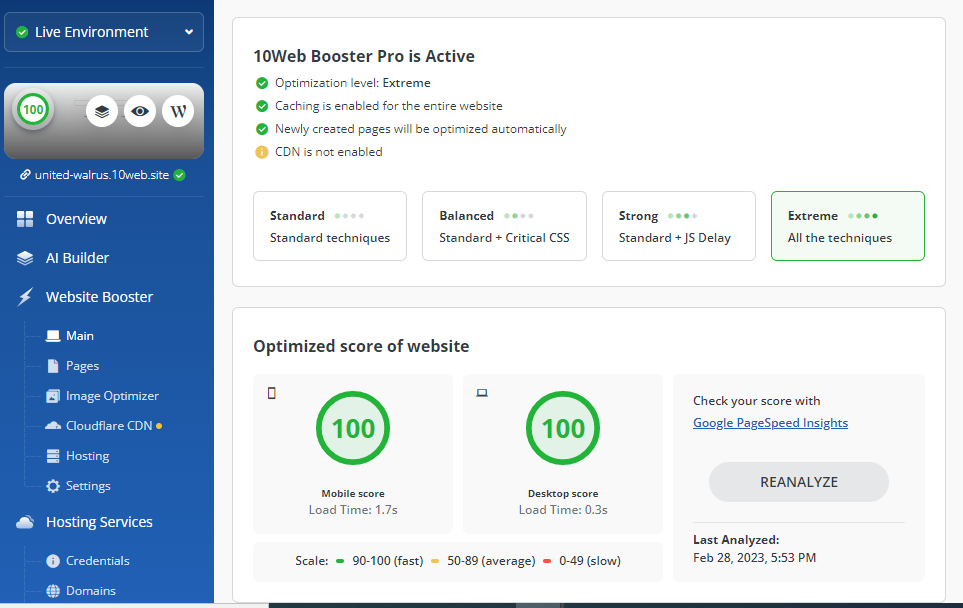Open Image Optimizer
The height and width of the screenshot is (608, 963).
(112, 396)
